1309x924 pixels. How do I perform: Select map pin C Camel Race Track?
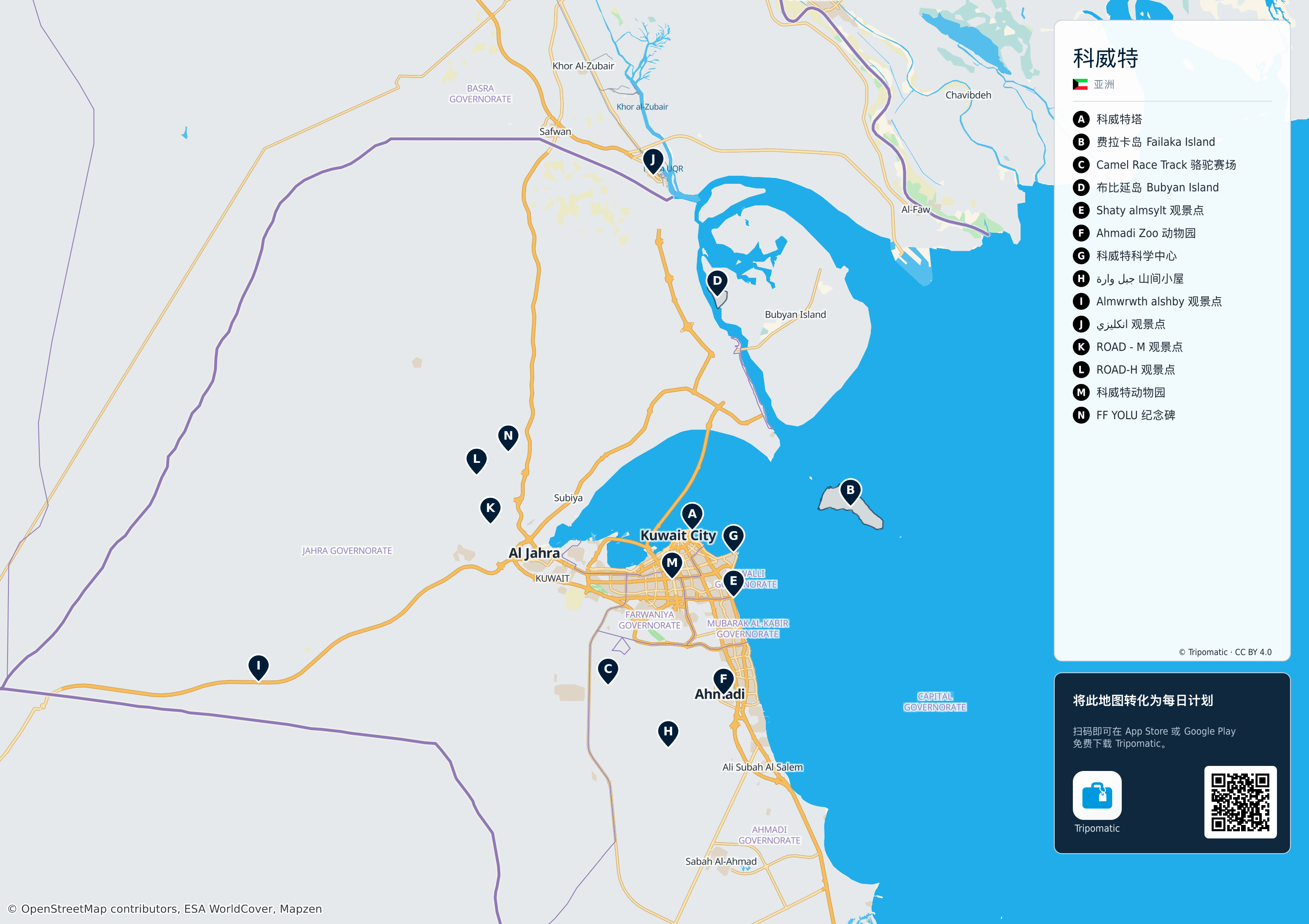click(608, 670)
